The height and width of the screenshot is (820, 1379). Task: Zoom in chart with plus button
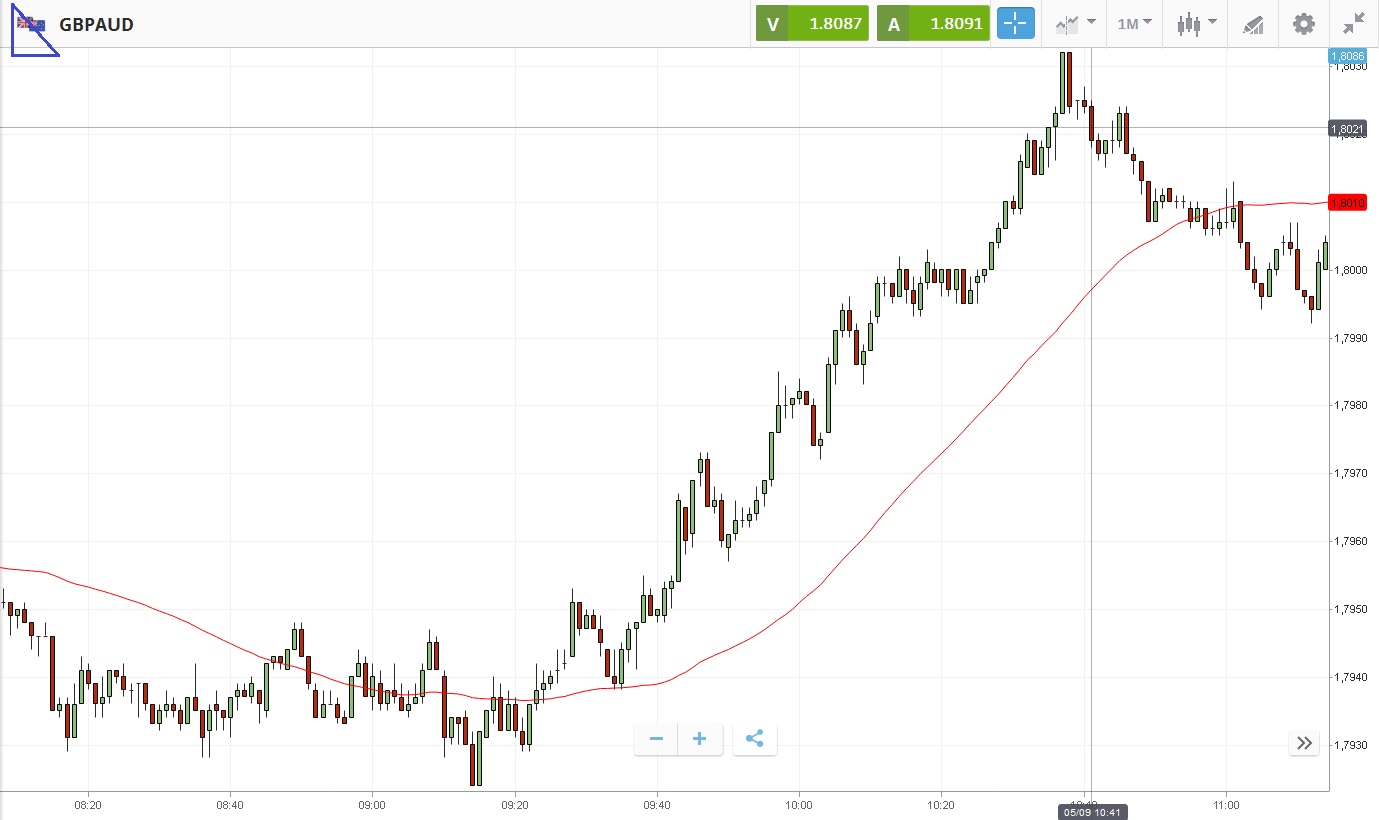700,739
